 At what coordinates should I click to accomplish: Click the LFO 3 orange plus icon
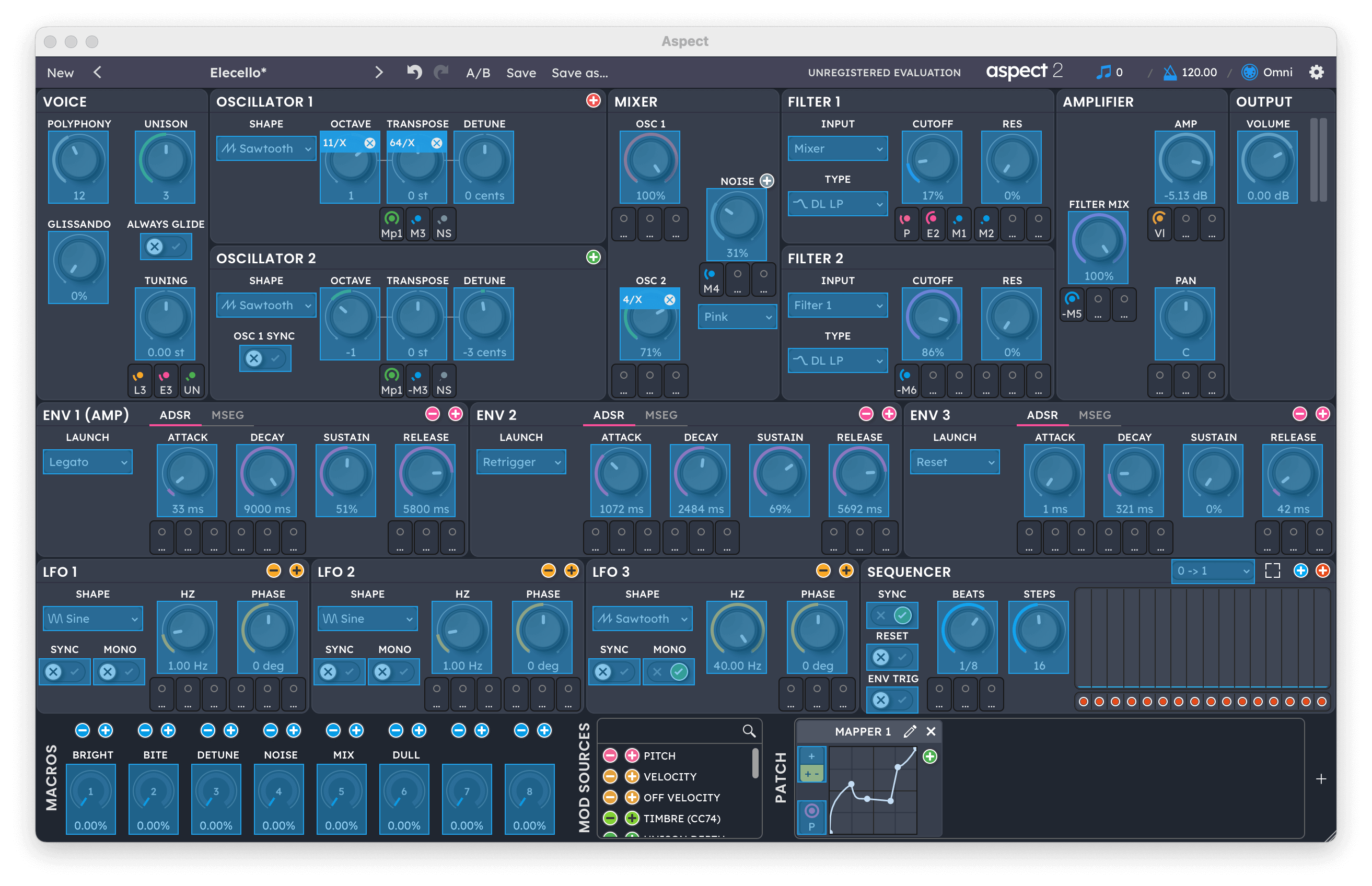(x=846, y=570)
